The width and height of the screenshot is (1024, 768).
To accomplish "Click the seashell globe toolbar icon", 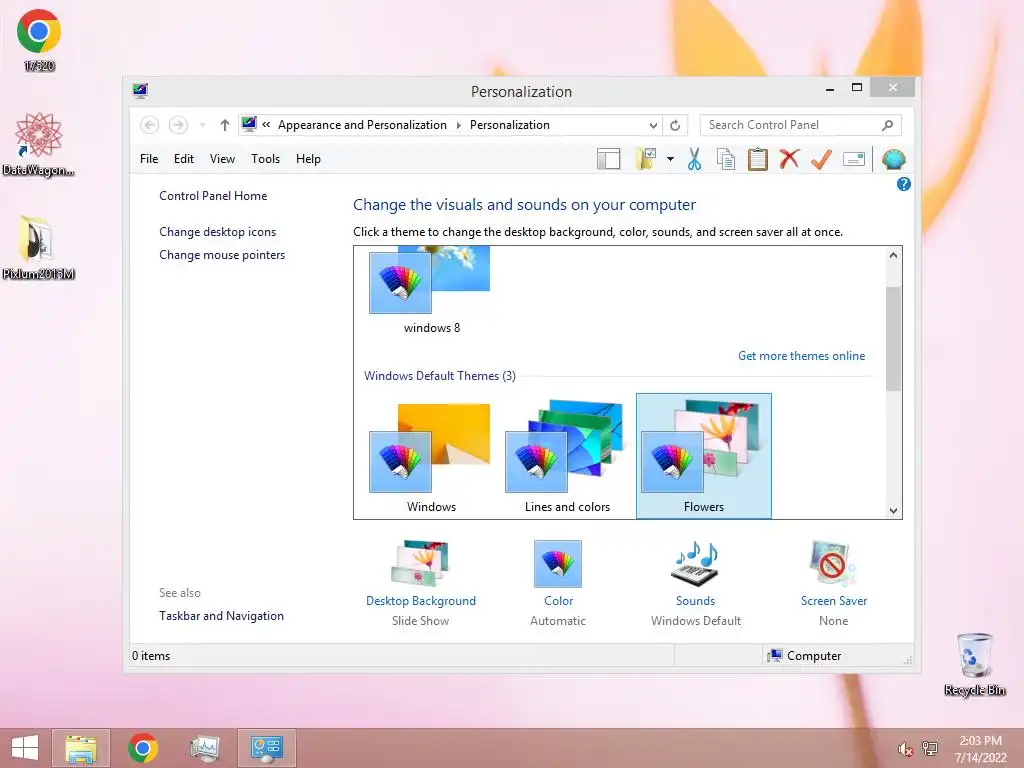I will 893,159.
